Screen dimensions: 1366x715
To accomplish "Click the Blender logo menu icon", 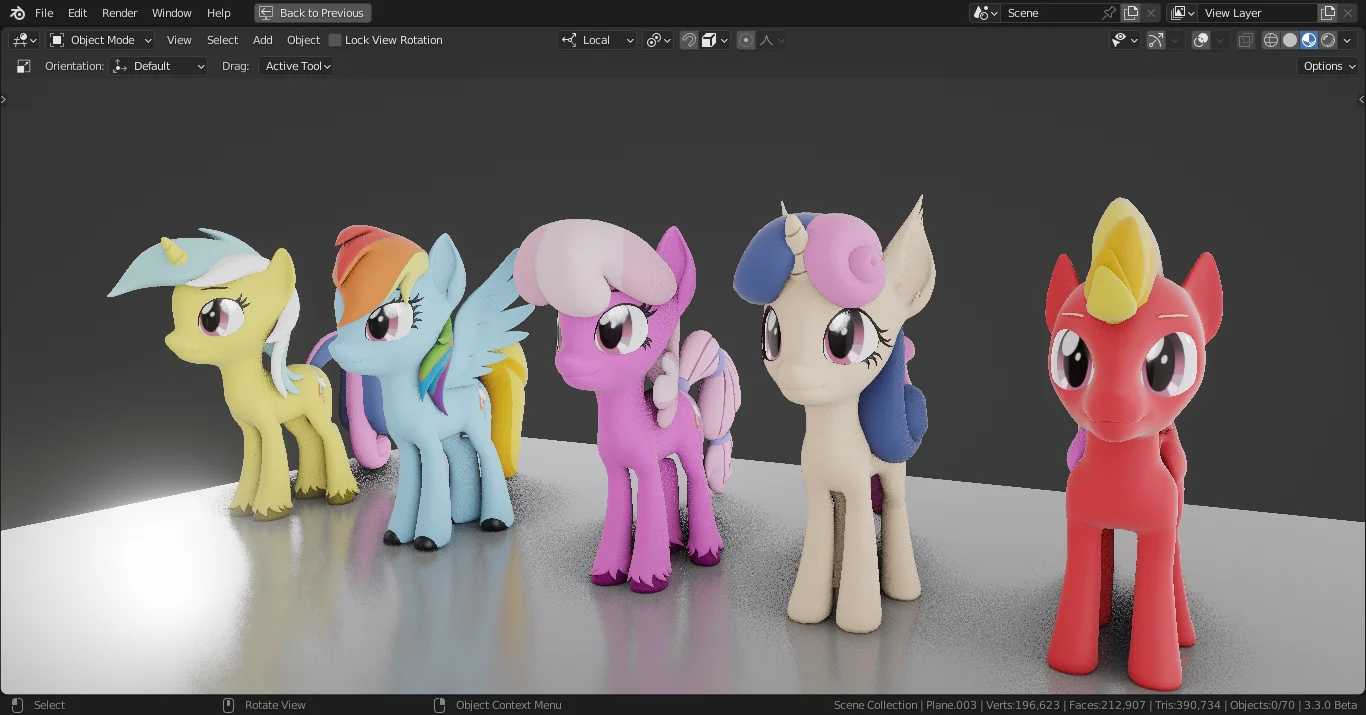I will tap(17, 13).
